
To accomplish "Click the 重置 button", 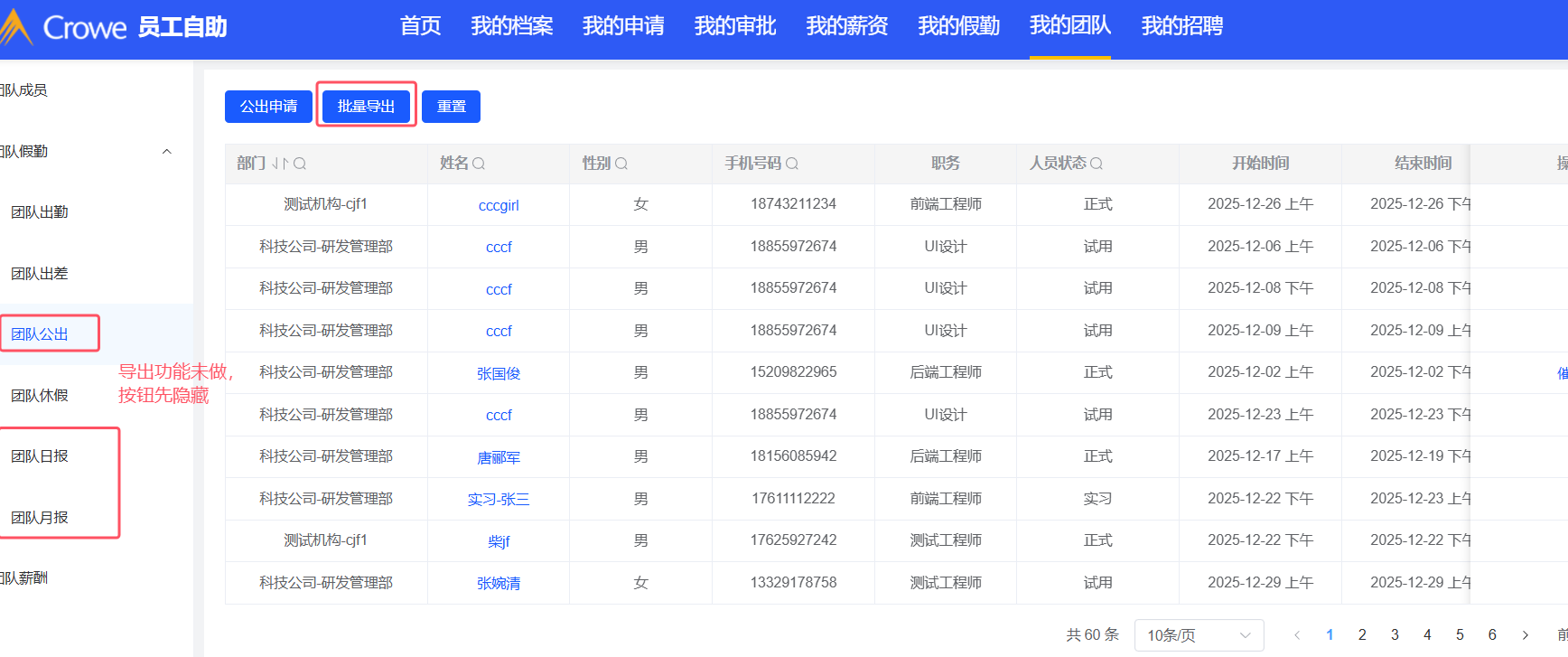I will point(451,107).
